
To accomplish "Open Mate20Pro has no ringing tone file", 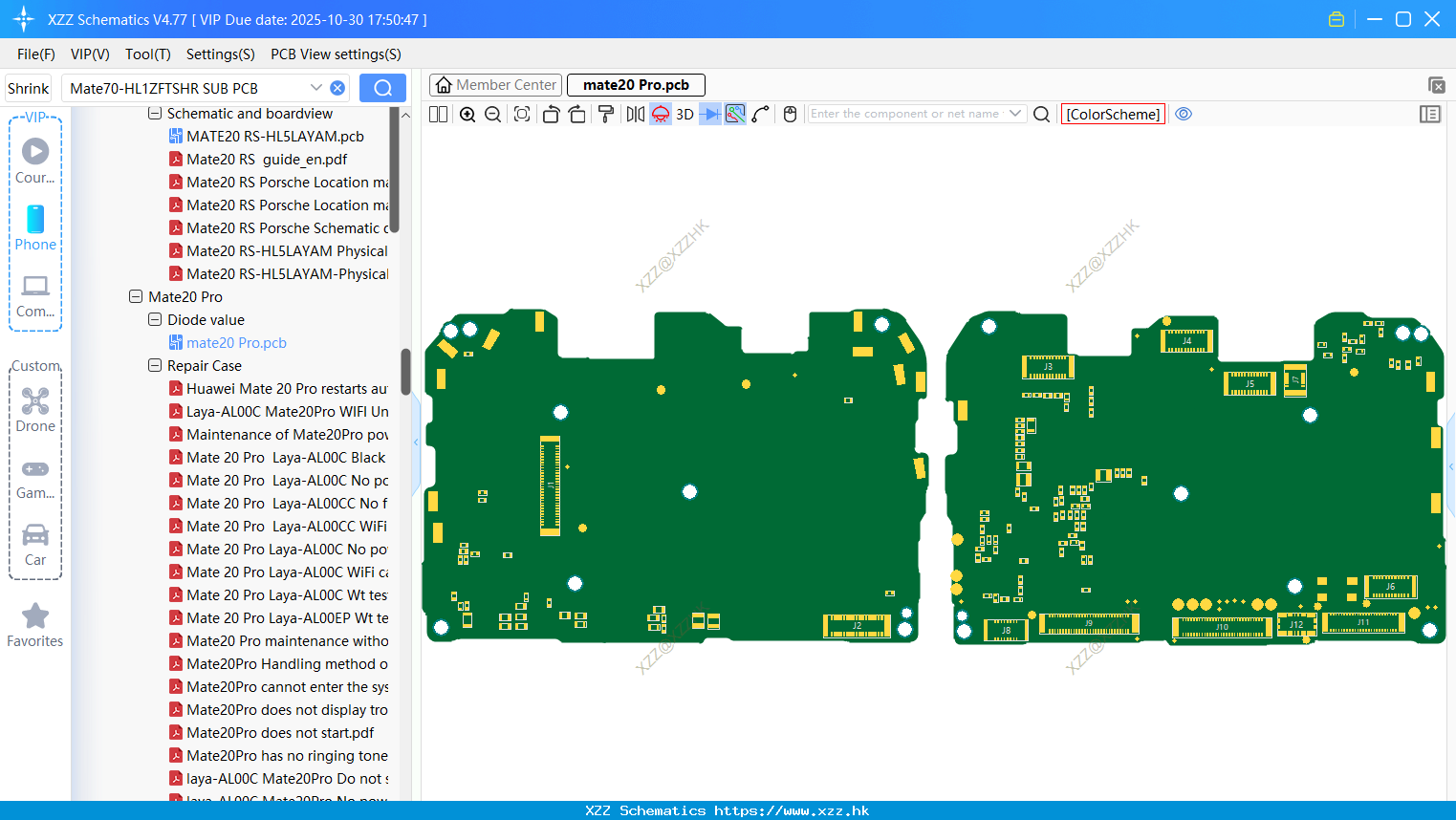I will 278,756.
